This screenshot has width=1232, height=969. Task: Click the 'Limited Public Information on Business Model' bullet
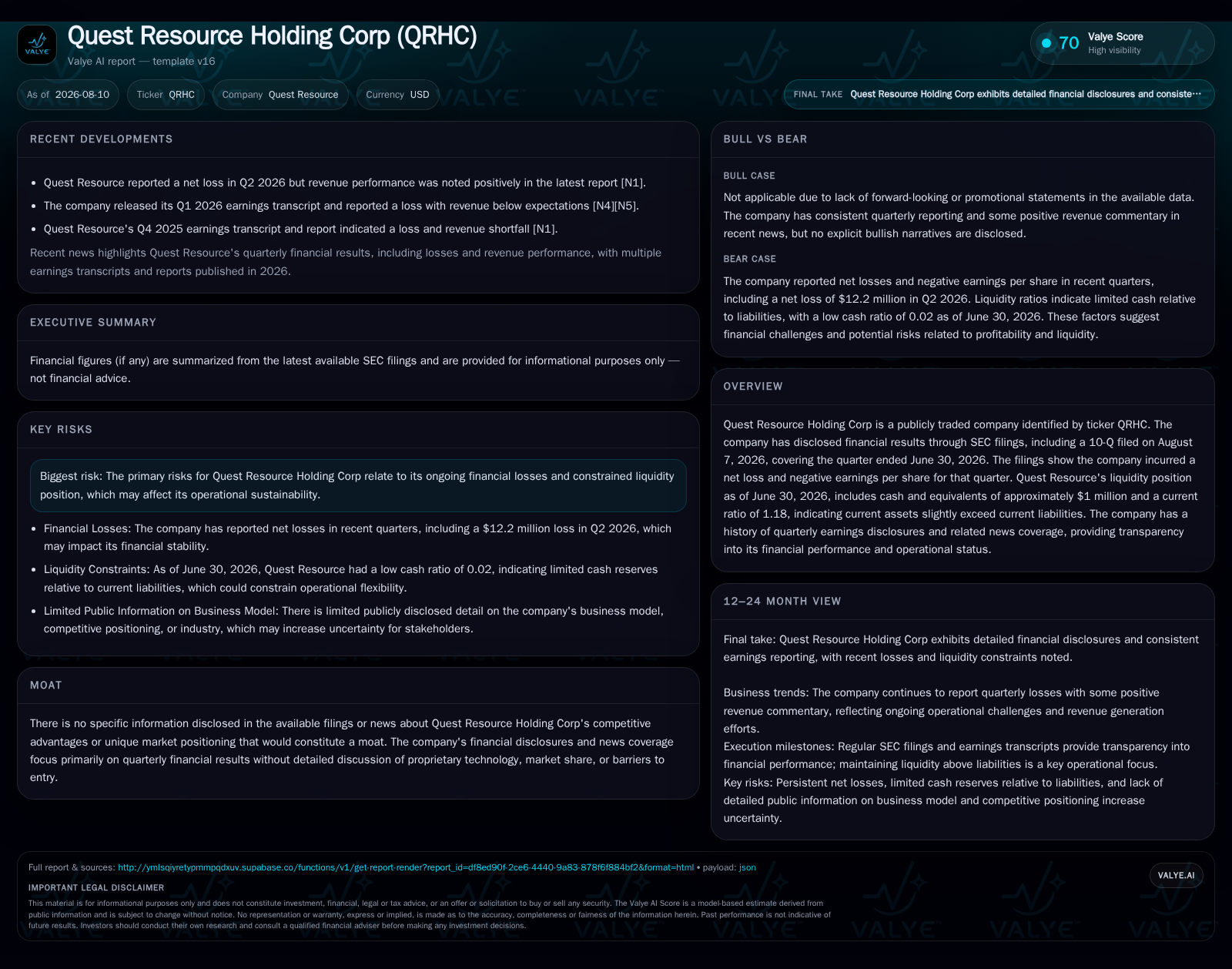pos(354,620)
